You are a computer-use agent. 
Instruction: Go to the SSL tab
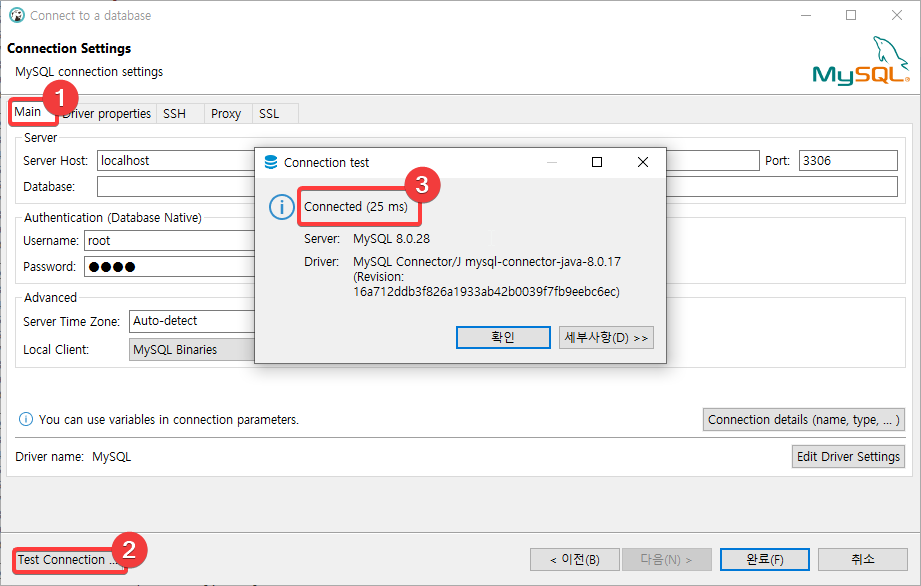click(x=269, y=114)
